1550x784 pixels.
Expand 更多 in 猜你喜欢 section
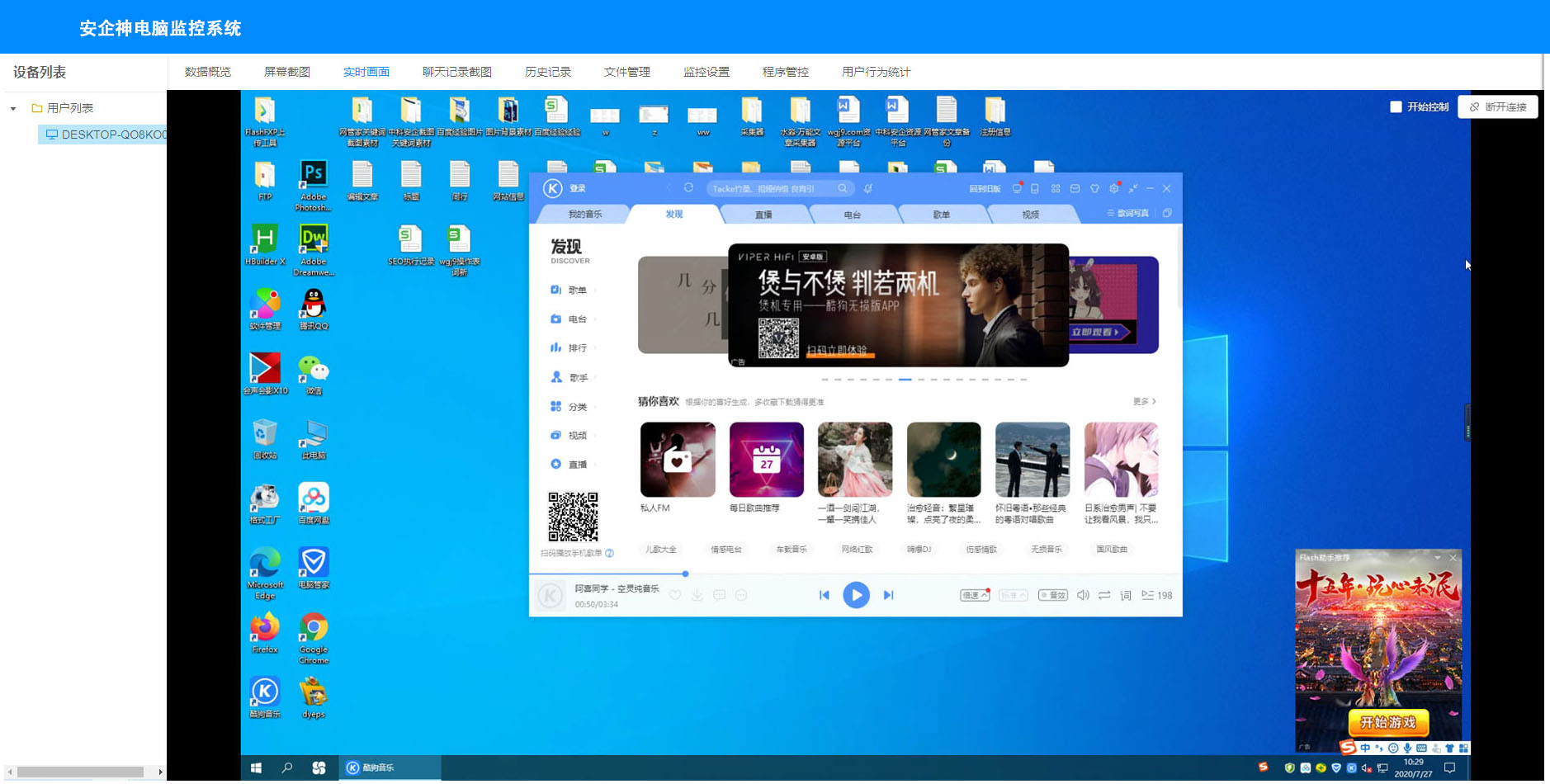[x=1144, y=401]
